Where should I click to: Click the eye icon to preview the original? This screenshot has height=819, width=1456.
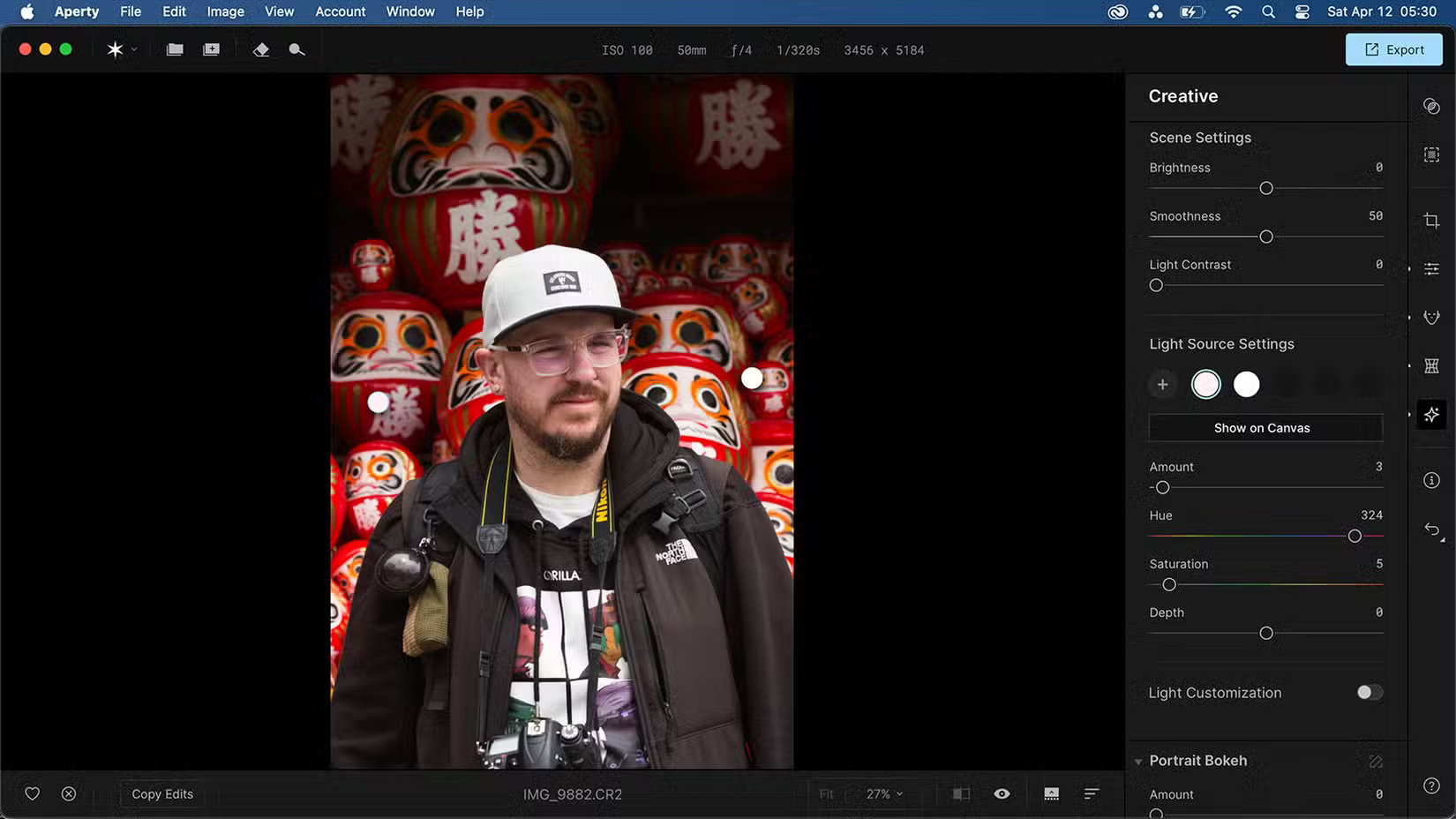(1002, 793)
